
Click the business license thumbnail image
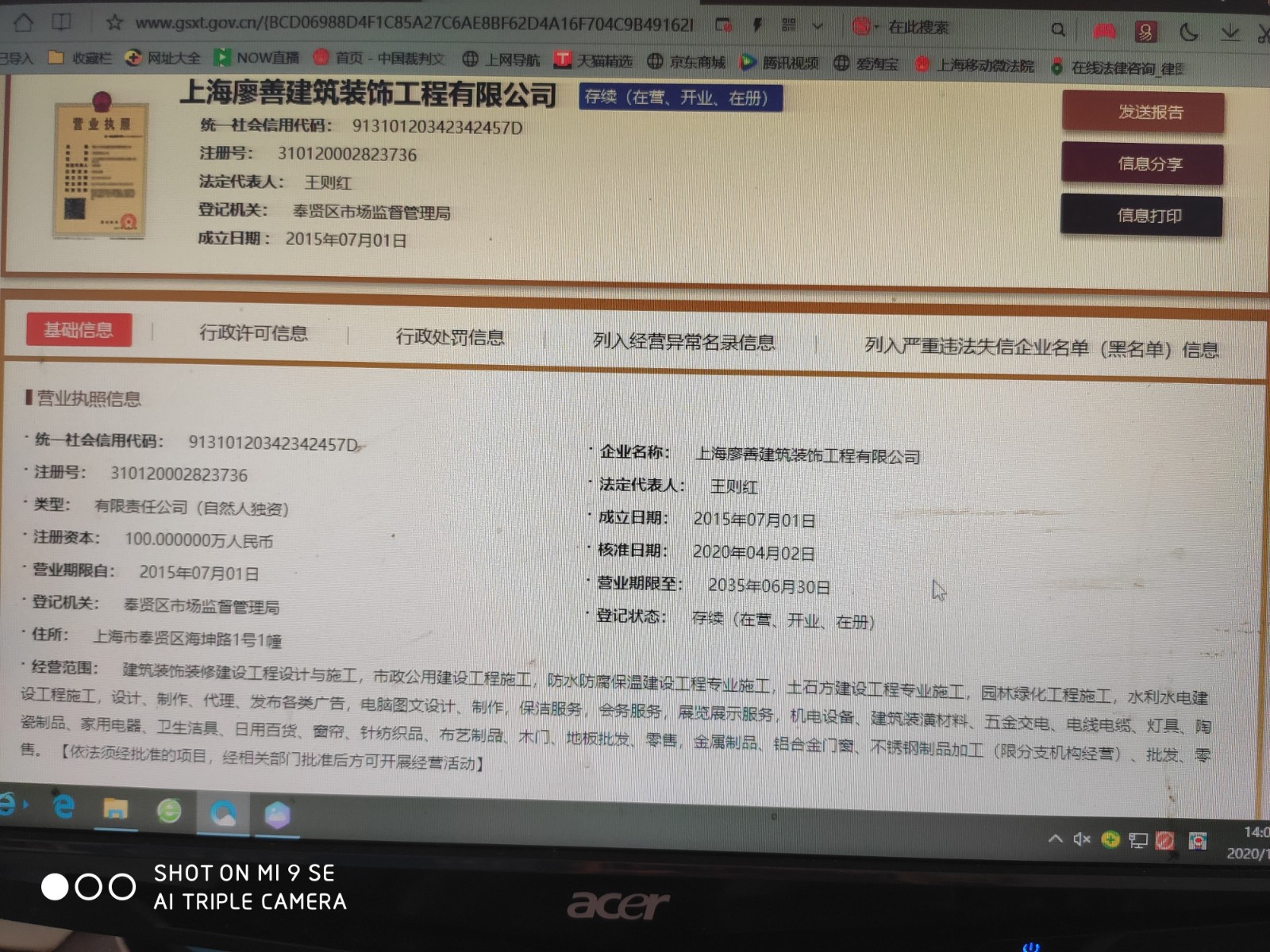click(101, 168)
